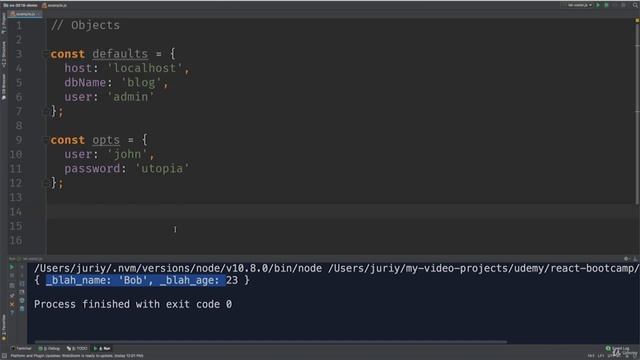Open the Debug tool window

(x=49, y=348)
